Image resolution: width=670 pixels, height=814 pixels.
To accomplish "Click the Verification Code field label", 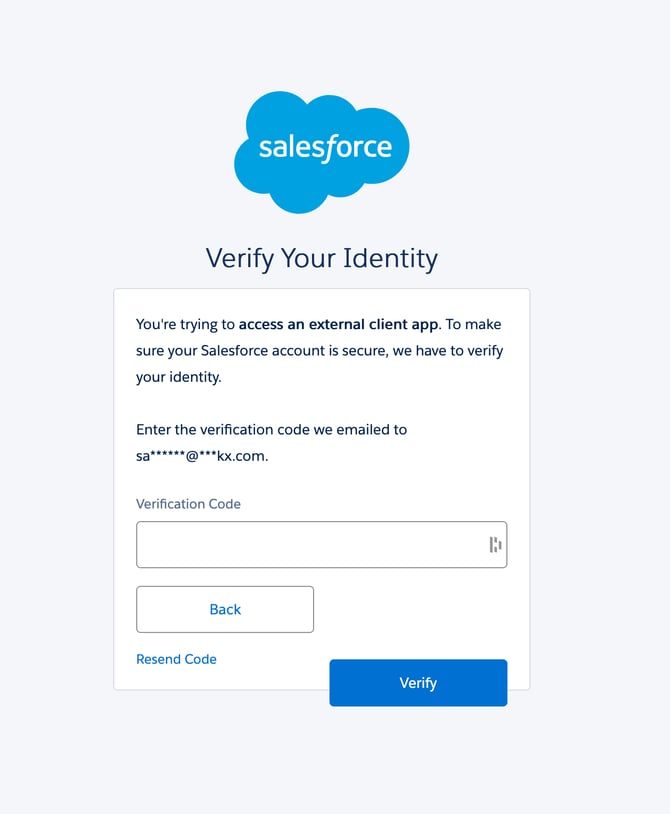I will pyautogui.click(x=188, y=504).
